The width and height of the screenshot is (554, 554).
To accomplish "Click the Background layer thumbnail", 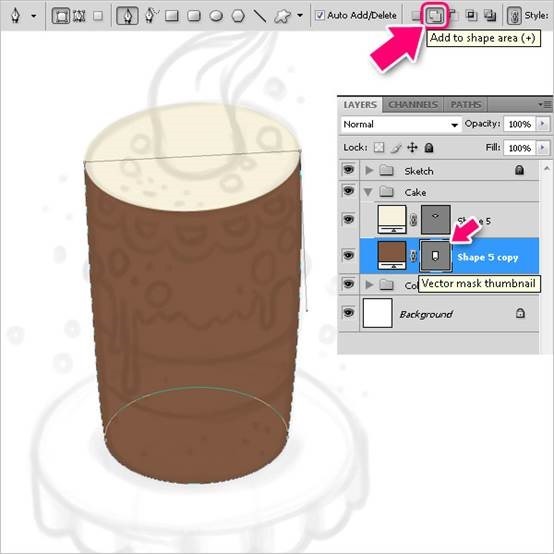I will click(x=378, y=313).
